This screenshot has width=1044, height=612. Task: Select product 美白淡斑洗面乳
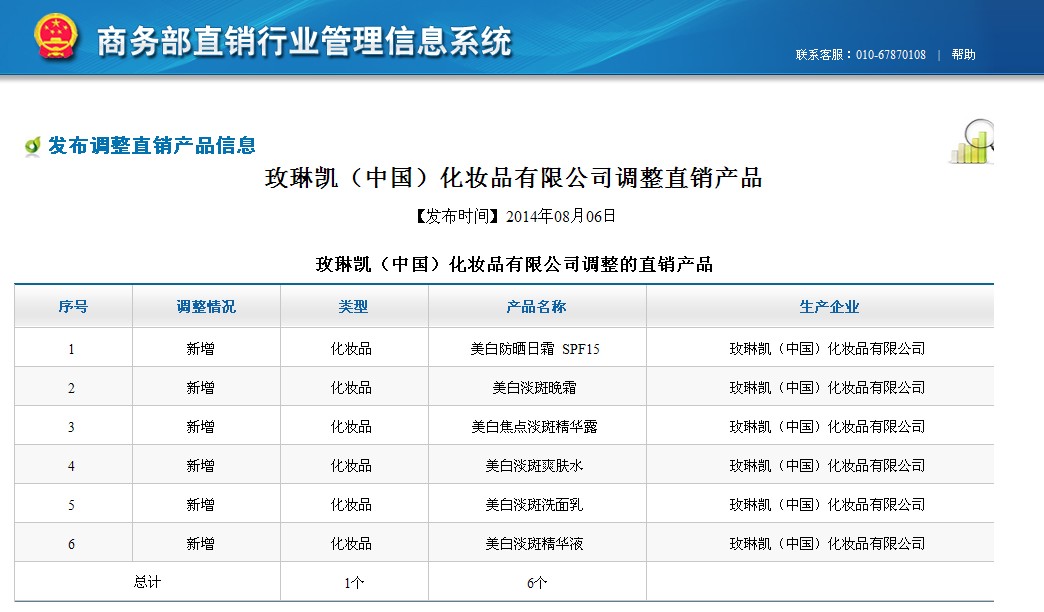click(535, 505)
